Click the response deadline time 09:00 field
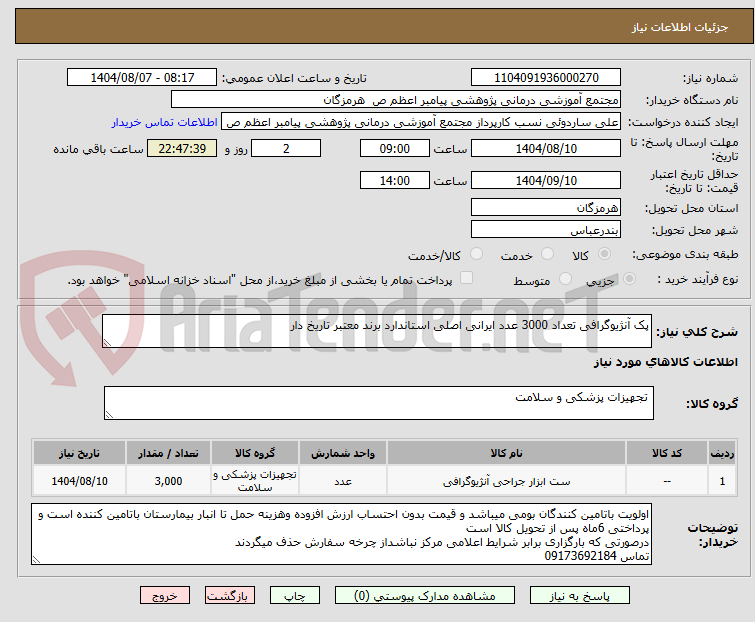 [x=394, y=148]
